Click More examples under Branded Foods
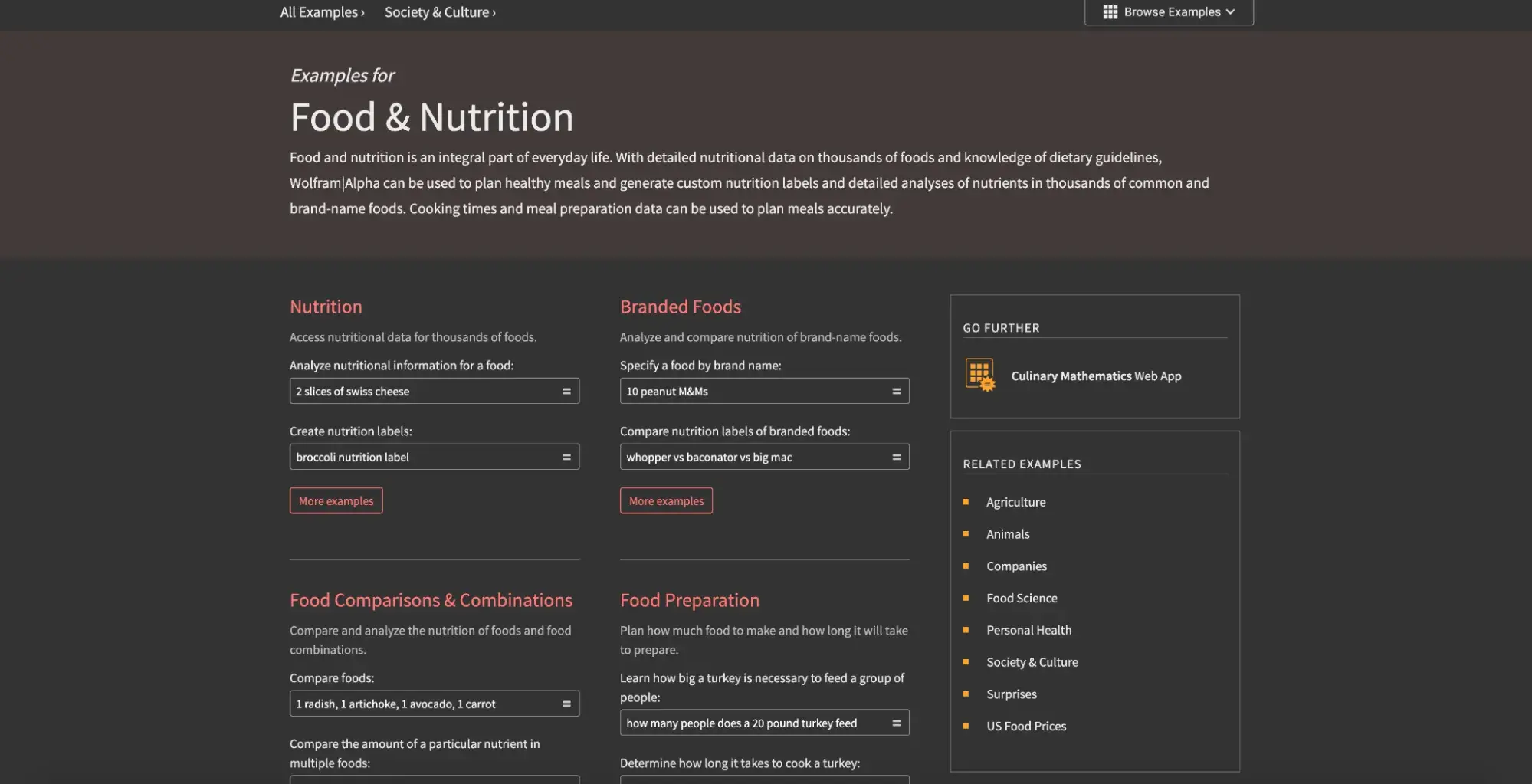 pos(666,500)
